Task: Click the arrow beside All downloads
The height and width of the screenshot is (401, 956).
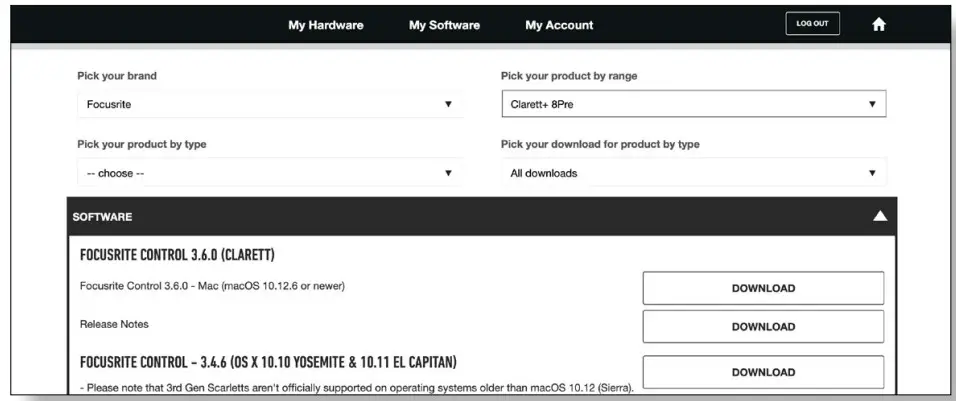Action: [872, 173]
